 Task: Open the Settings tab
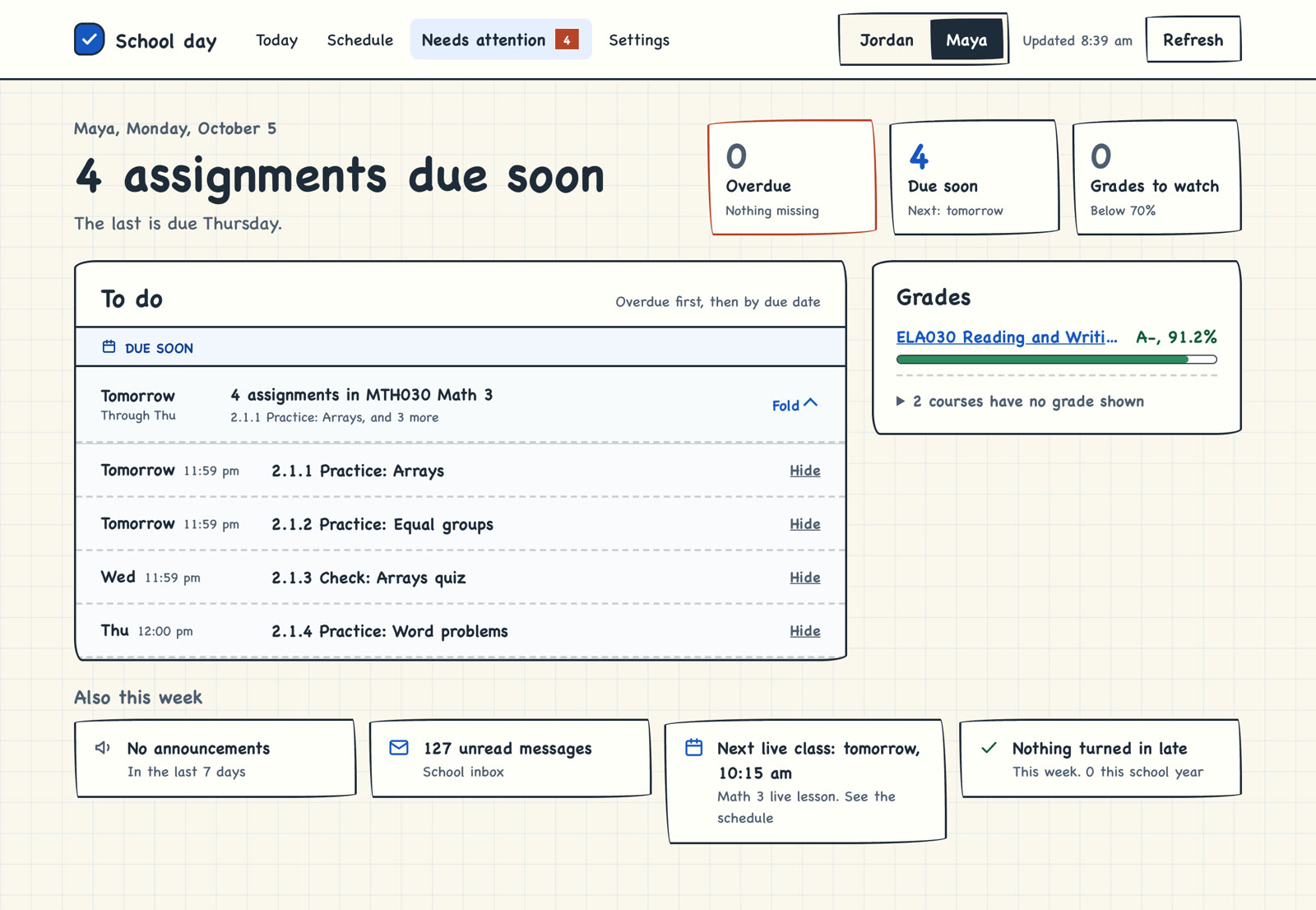coord(639,39)
